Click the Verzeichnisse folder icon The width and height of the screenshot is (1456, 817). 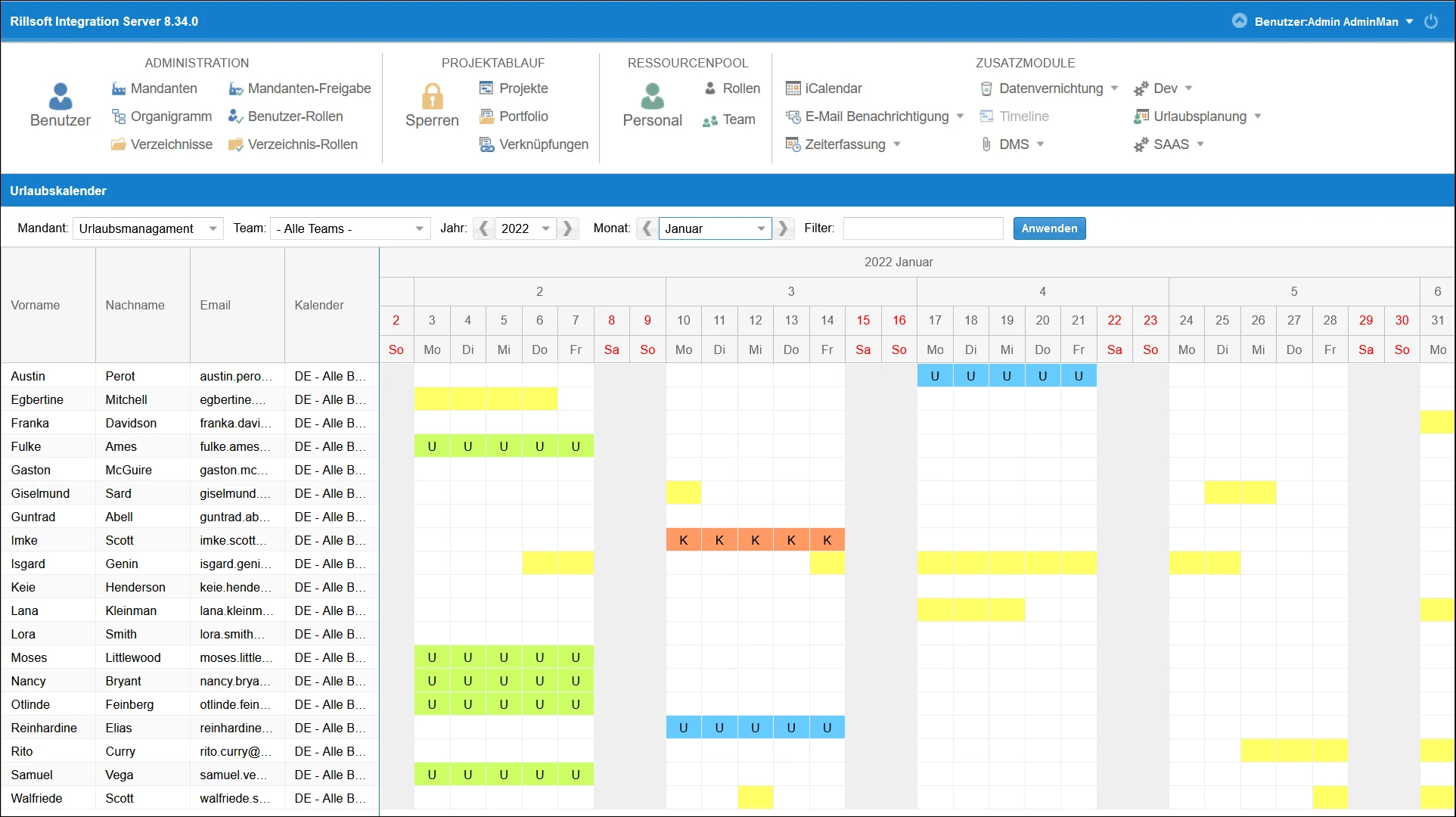(x=119, y=144)
